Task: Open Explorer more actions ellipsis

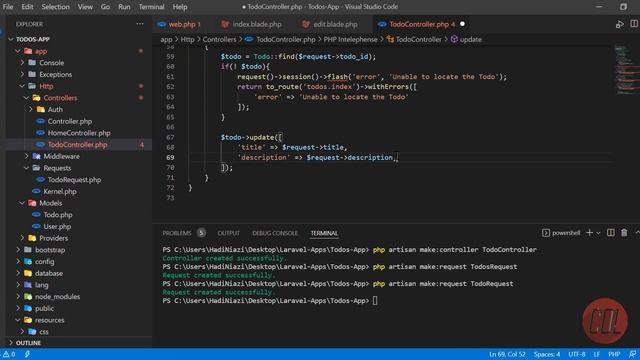Action: [x=140, y=24]
